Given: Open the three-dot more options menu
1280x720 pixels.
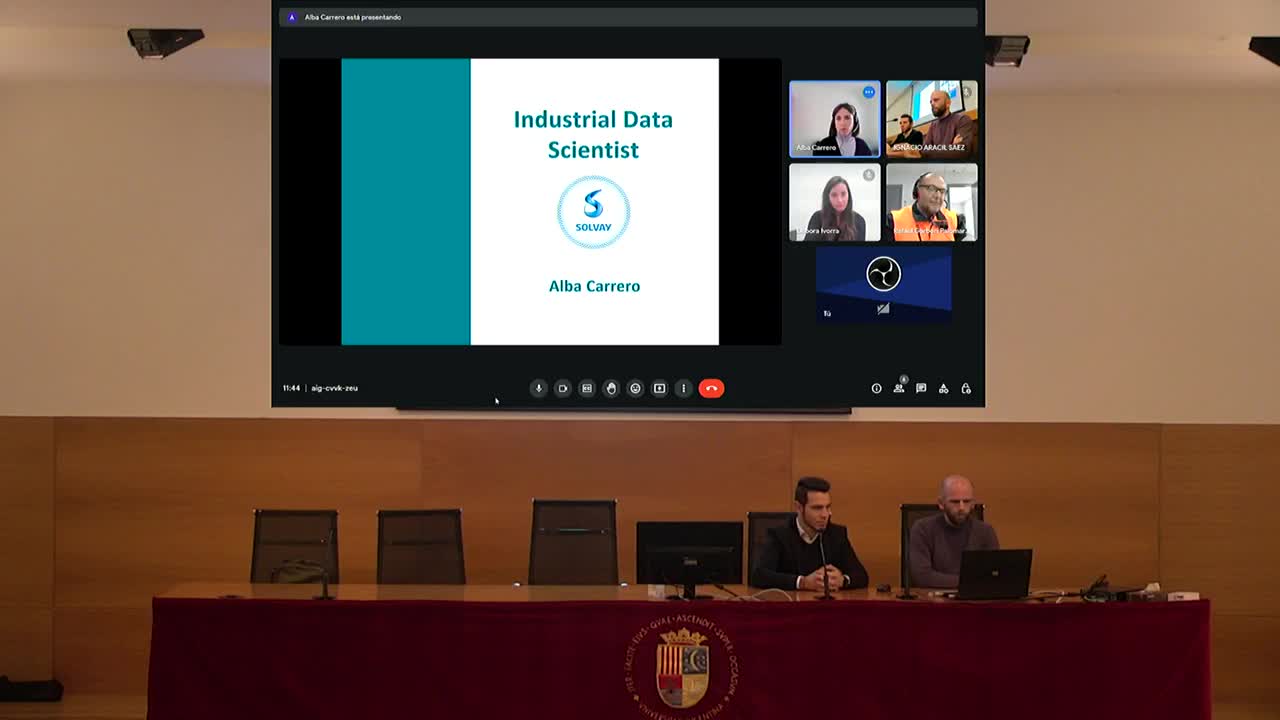Looking at the screenshot, I should [x=683, y=388].
